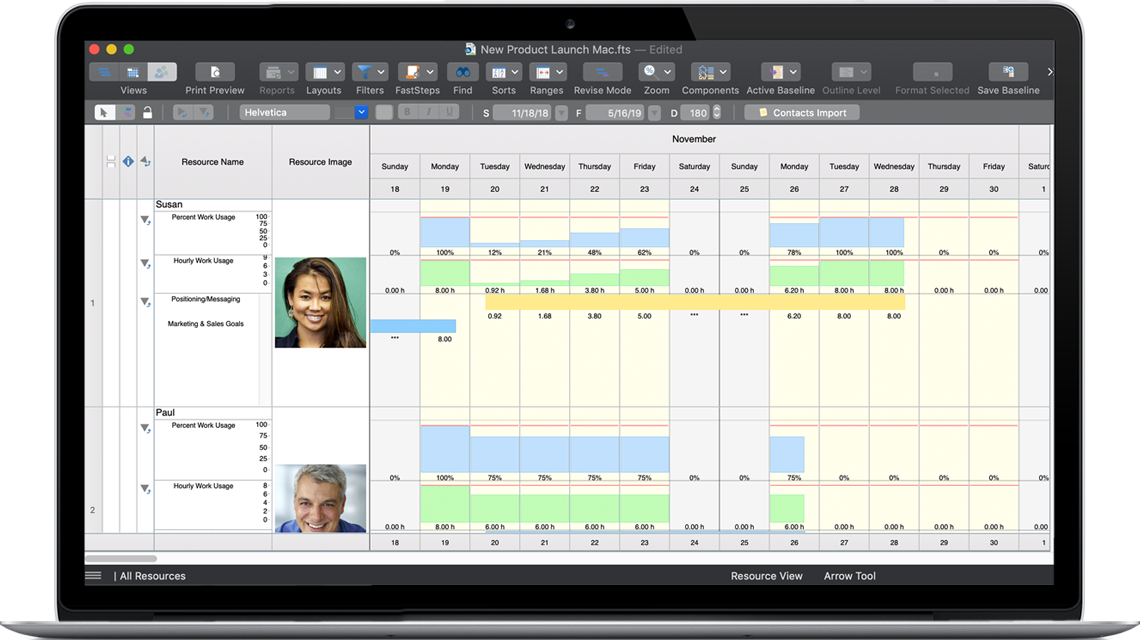The width and height of the screenshot is (1140, 640).
Task: Open the Filters tool
Action: pyautogui.click(x=363, y=72)
